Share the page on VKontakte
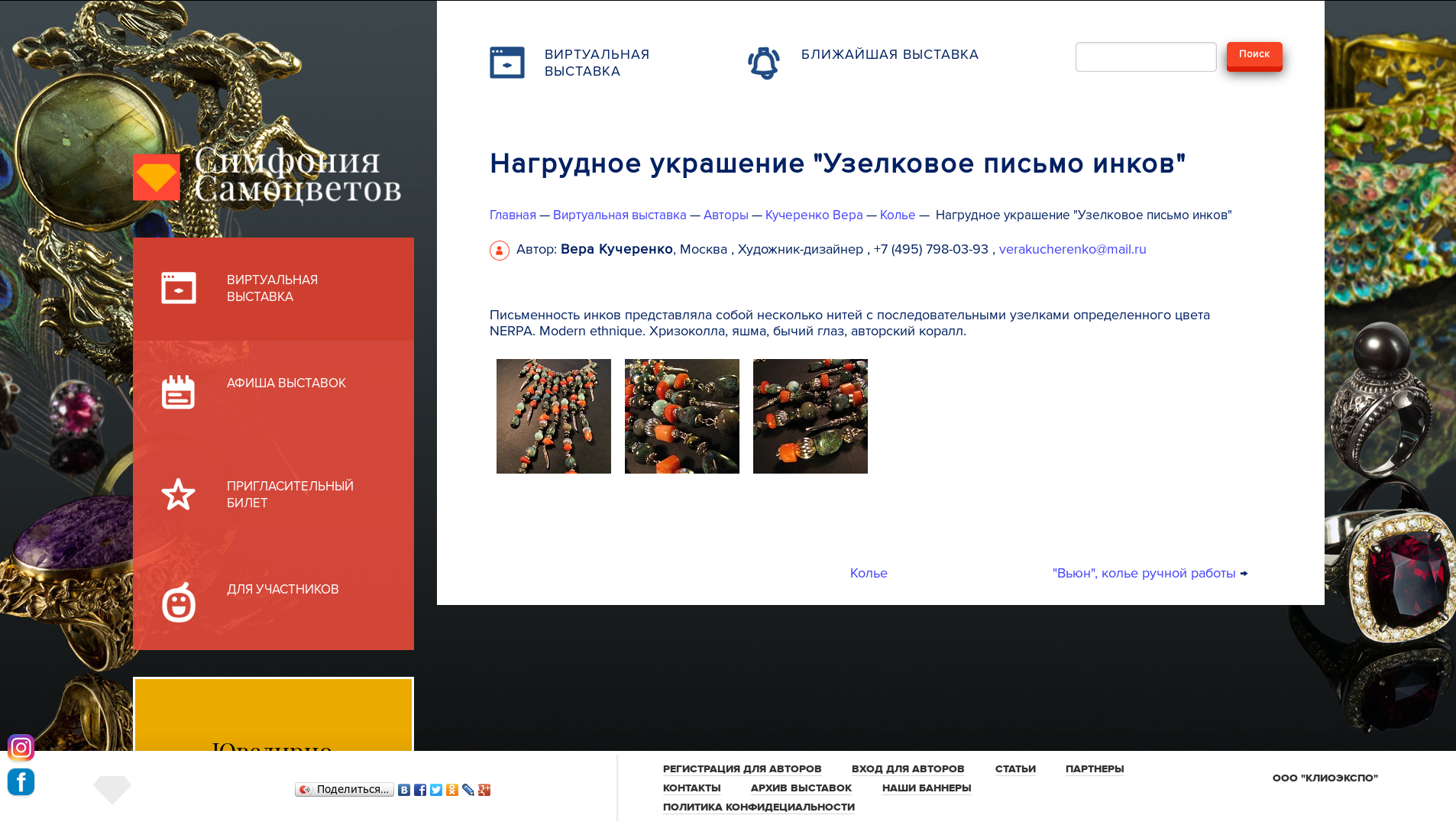This screenshot has width=1456, height=825. click(405, 789)
